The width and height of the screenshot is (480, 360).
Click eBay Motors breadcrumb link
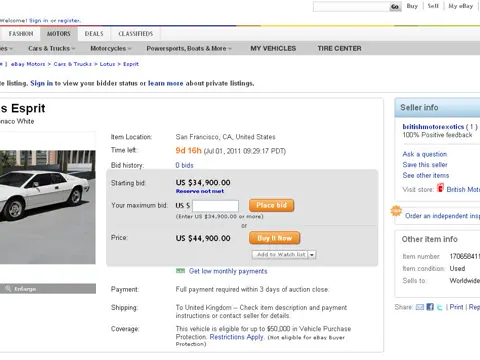(28, 64)
